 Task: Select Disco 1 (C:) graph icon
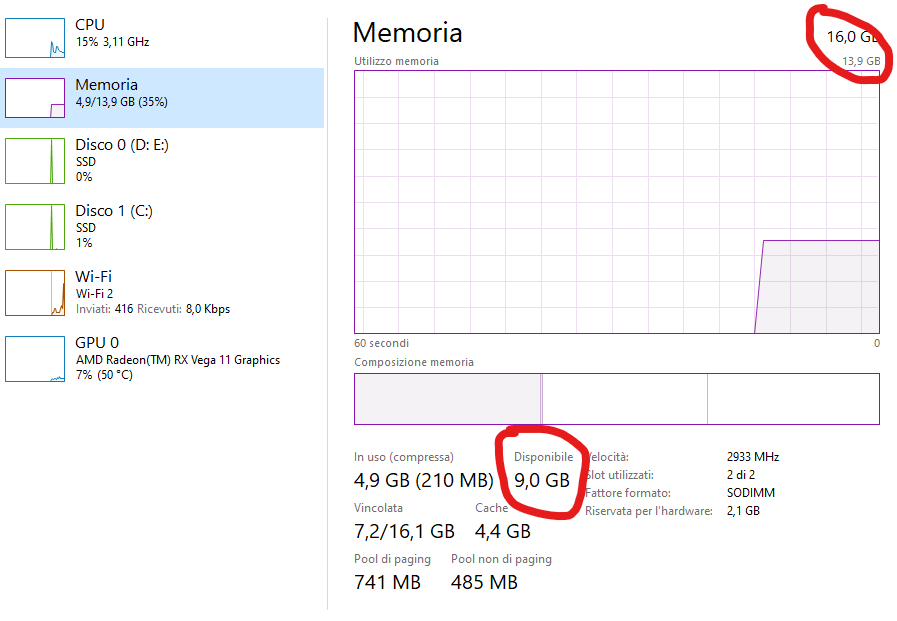tap(35, 227)
